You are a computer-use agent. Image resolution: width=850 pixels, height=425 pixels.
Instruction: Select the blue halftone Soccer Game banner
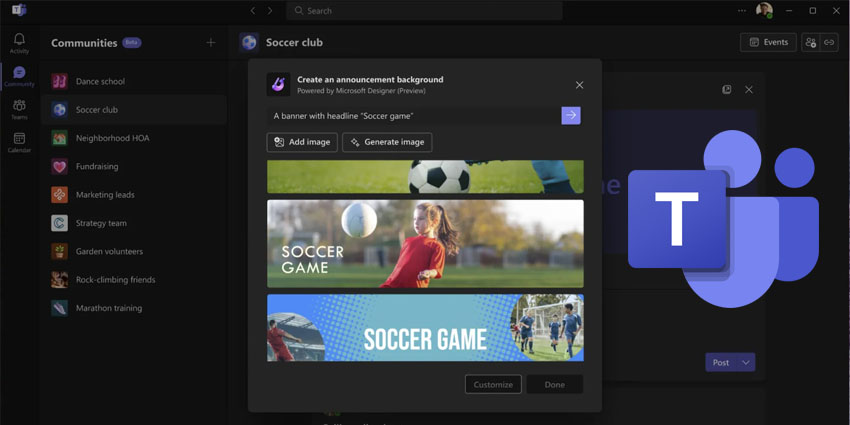[426, 328]
